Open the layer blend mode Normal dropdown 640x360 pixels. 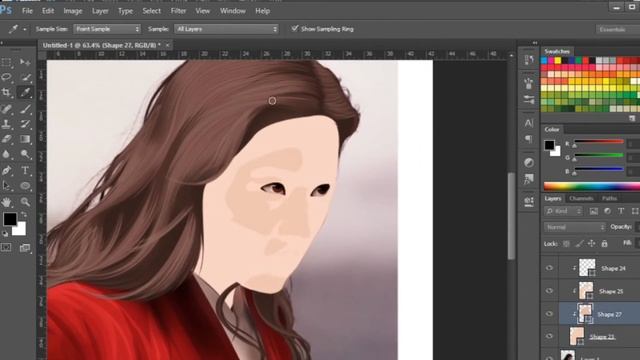point(575,227)
